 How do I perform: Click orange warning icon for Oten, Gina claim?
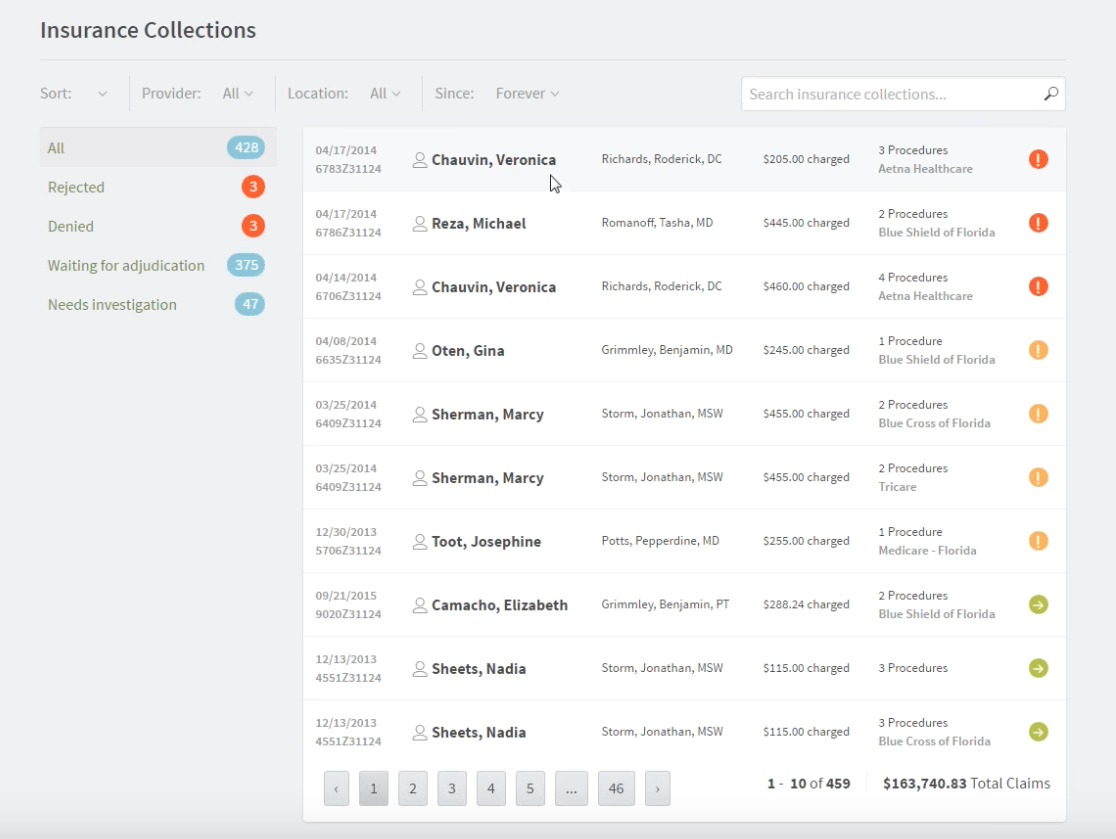1038,350
